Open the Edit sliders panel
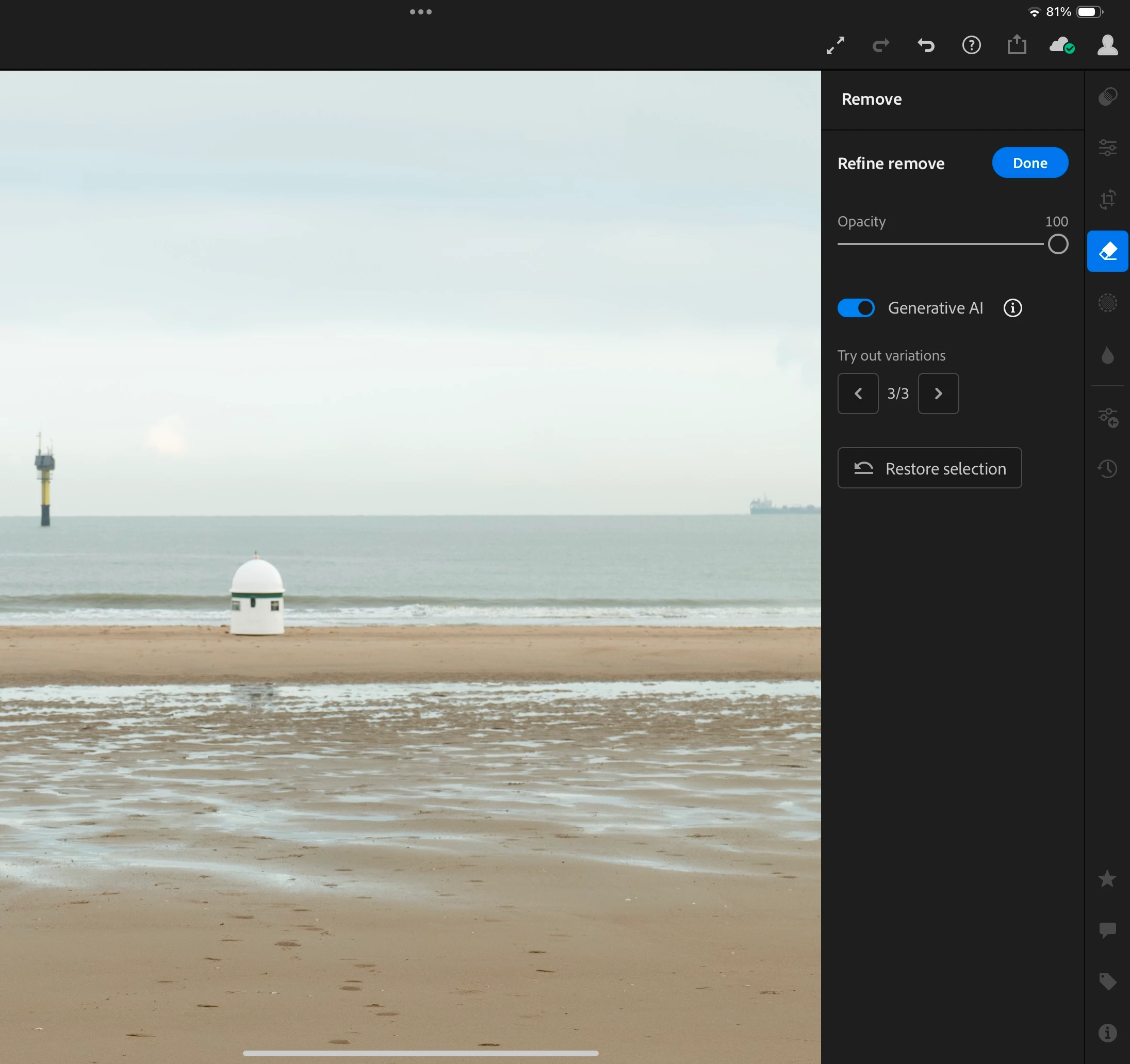This screenshot has width=1130, height=1064. tap(1107, 148)
